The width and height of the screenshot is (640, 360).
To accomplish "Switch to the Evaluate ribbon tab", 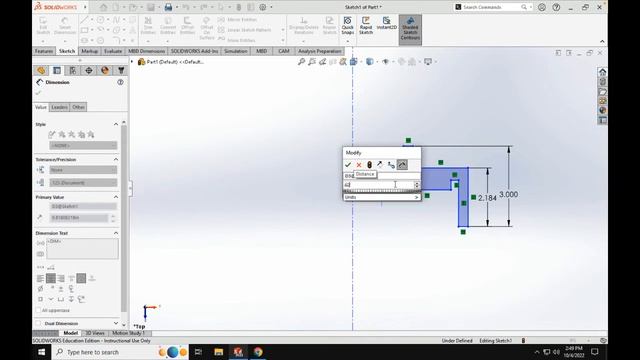I will pos(113,51).
